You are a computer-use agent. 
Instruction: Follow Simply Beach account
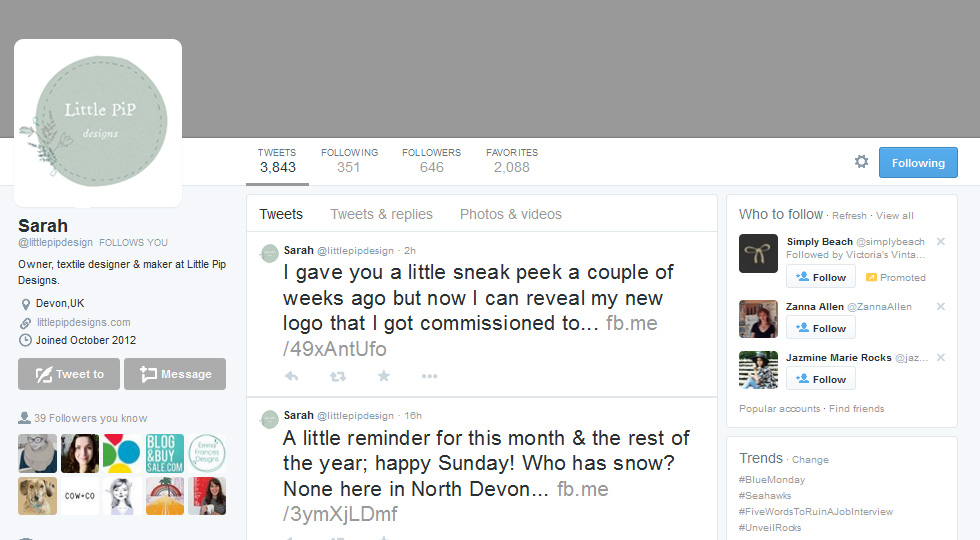(821, 277)
